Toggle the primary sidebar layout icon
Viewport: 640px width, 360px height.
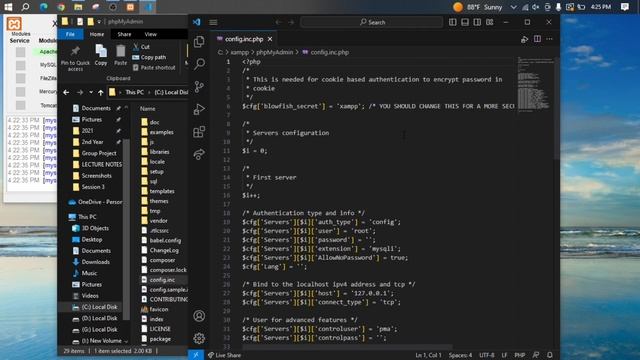pyautogui.click(x=453, y=22)
